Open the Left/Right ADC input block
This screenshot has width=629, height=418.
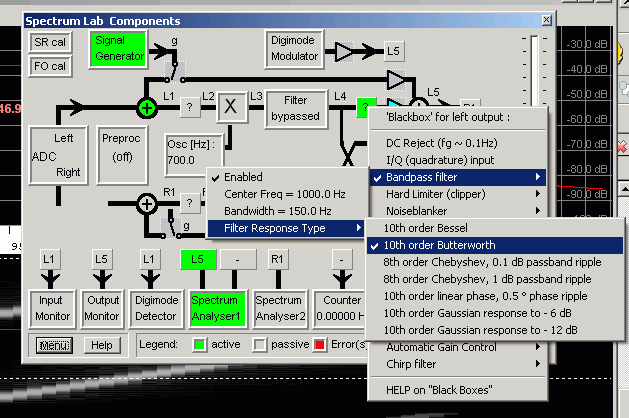coord(58,155)
